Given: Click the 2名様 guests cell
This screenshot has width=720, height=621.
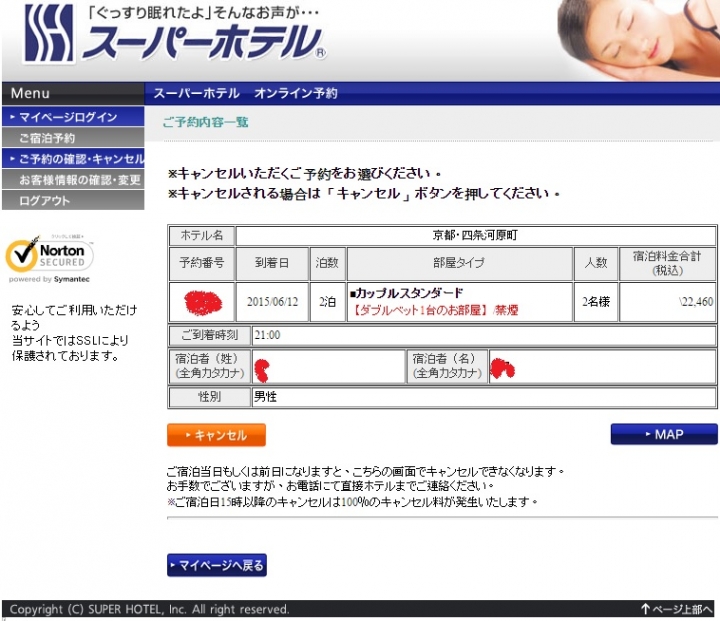Looking at the screenshot, I should click(596, 302).
